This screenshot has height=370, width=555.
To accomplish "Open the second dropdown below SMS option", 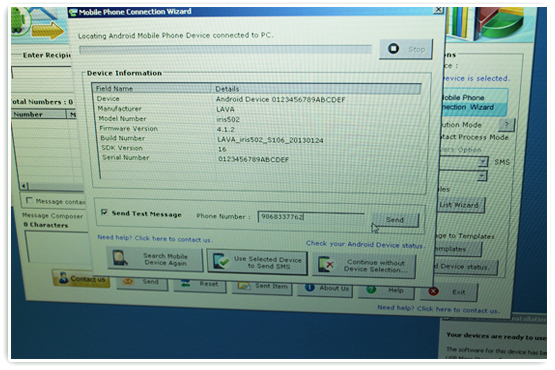I will pos(482,176).
